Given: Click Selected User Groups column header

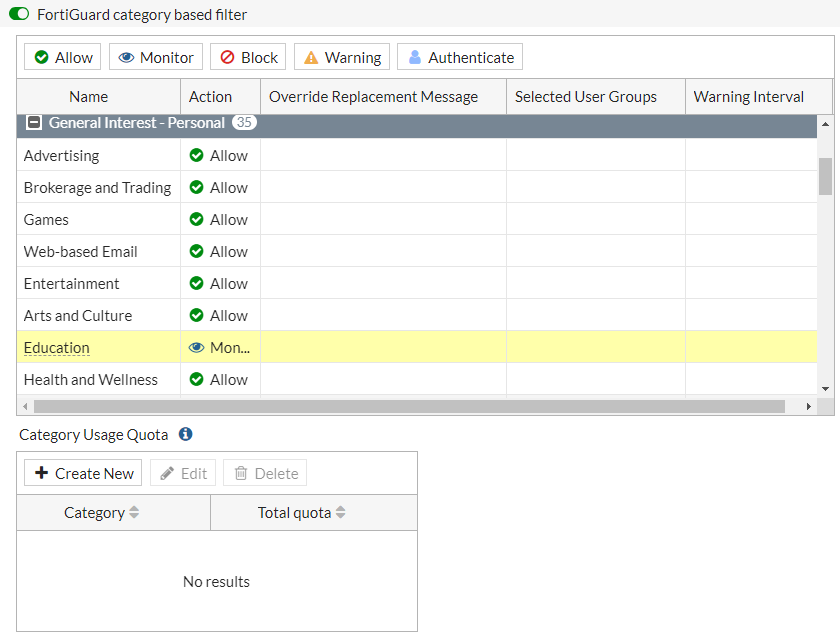Looking at the screenshot, I should click(x=596, y=96).
